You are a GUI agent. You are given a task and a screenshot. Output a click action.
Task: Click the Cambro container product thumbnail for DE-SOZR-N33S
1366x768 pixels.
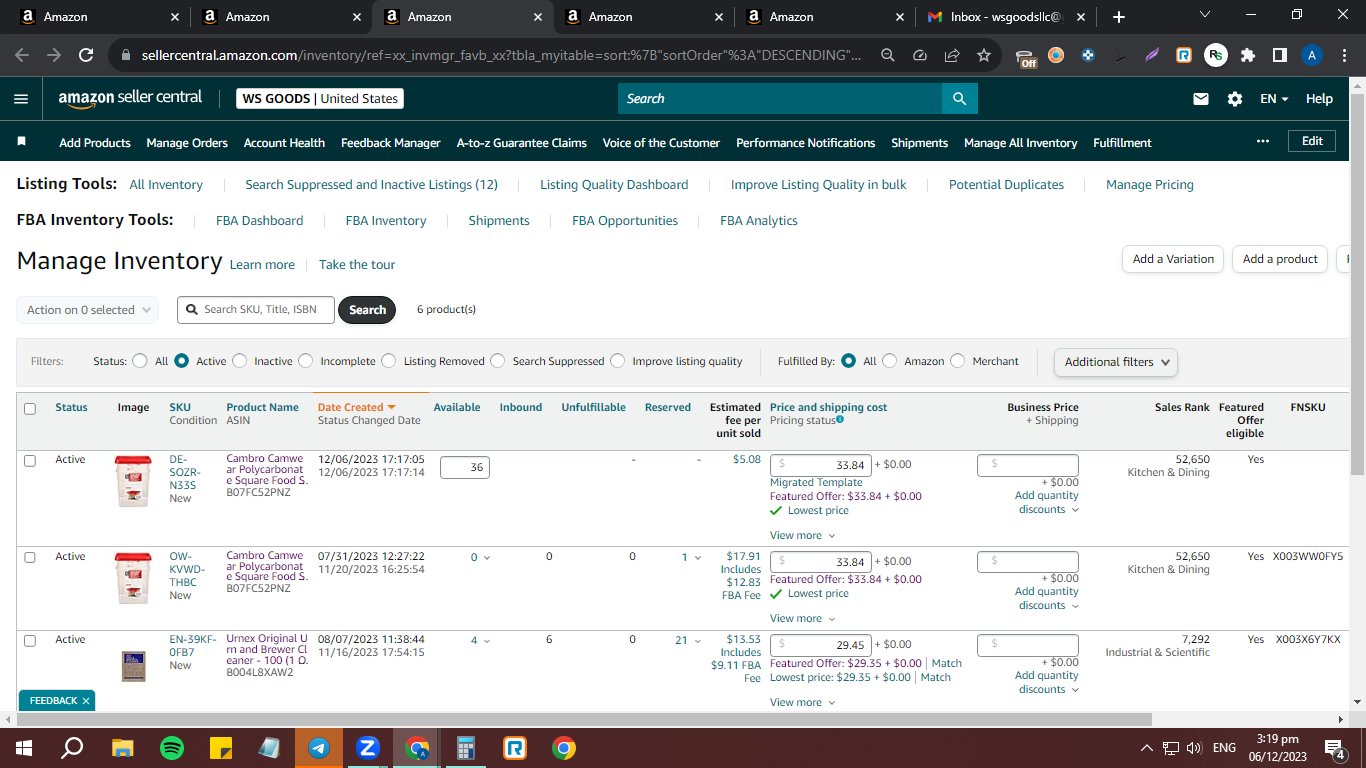click(133, 481)
